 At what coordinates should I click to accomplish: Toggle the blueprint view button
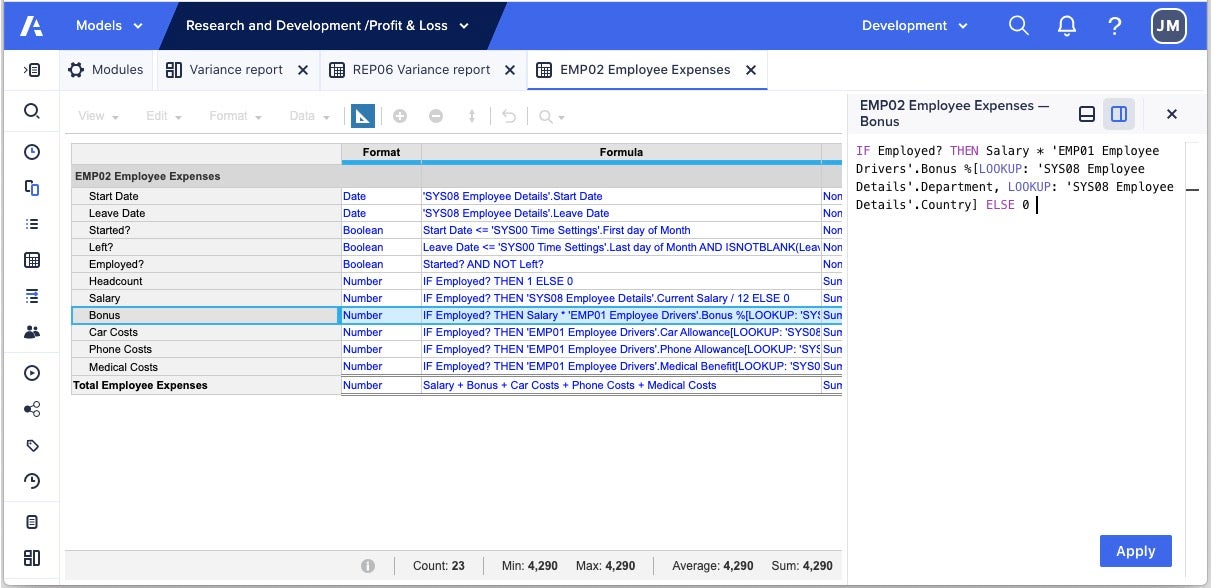coord(362,116)
